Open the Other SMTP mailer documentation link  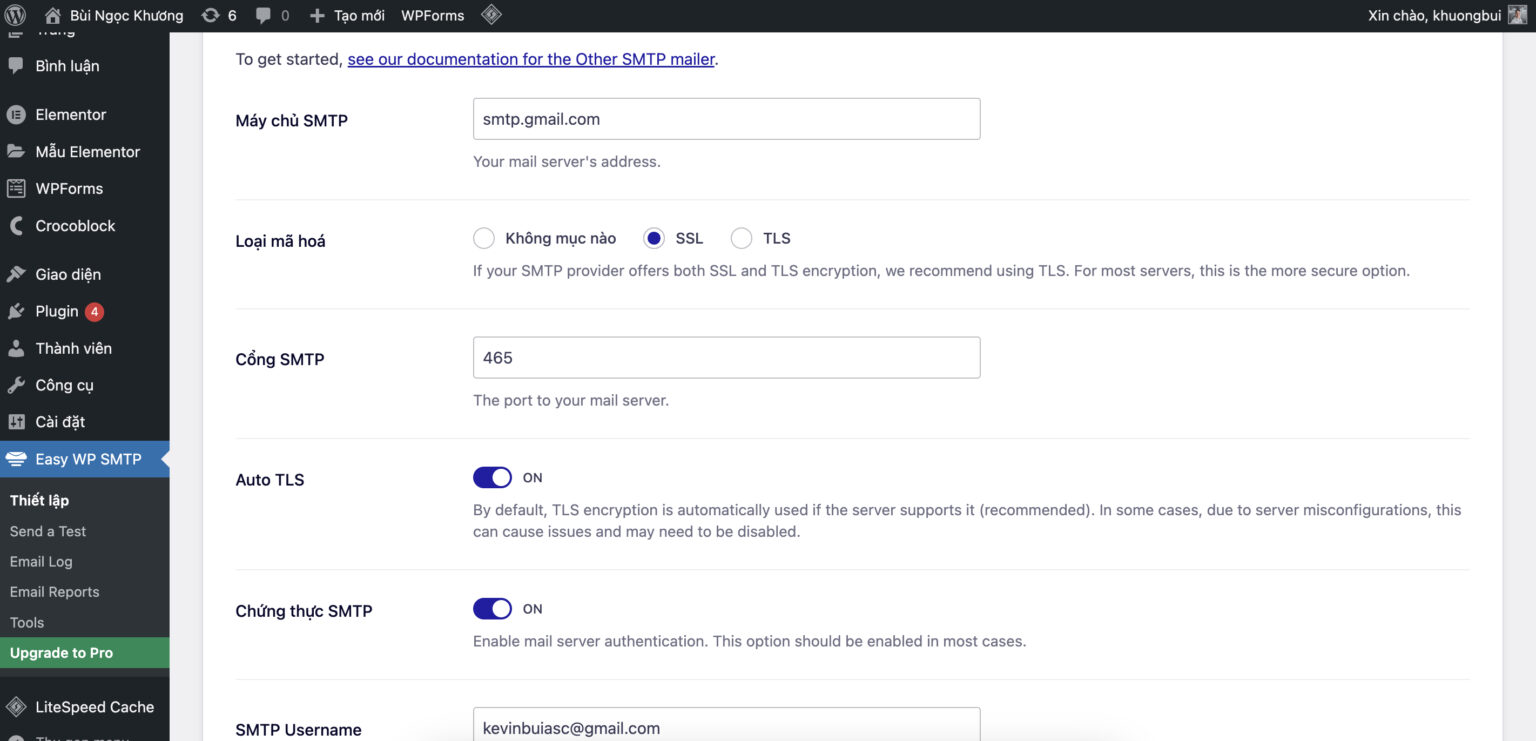(x=530, y=58)
